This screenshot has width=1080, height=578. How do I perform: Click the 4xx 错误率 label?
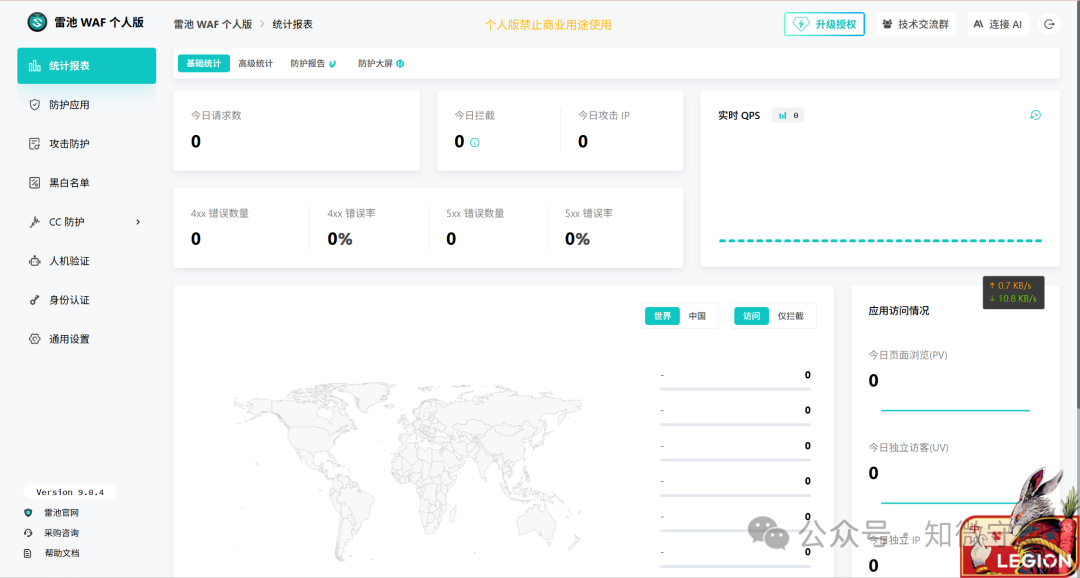tap(351, 214)
